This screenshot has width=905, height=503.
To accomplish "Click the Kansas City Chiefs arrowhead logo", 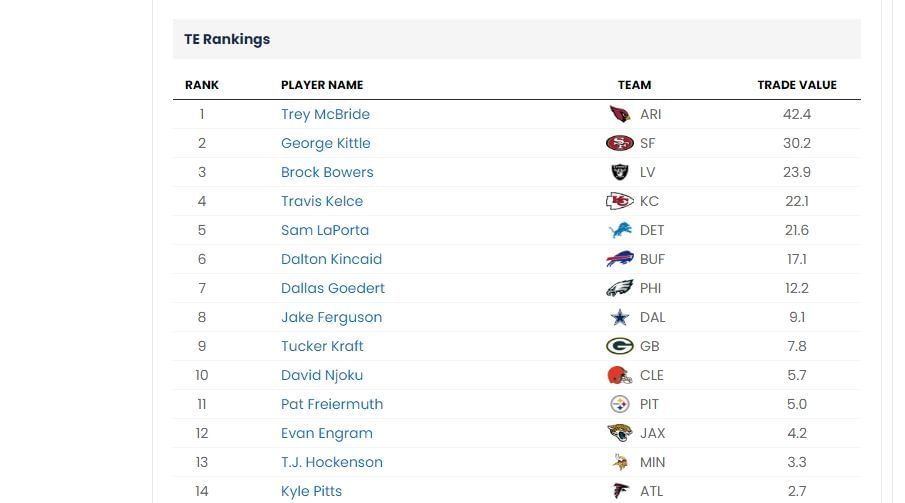I will click(x=620, y=201).
